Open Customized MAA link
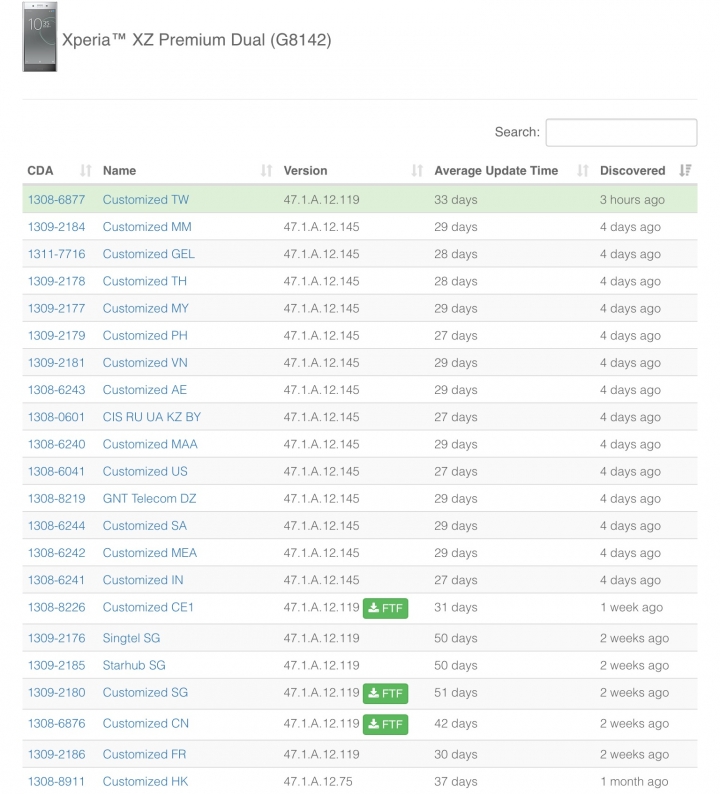Viewport: 720px width, 794px height. (150, 444)
